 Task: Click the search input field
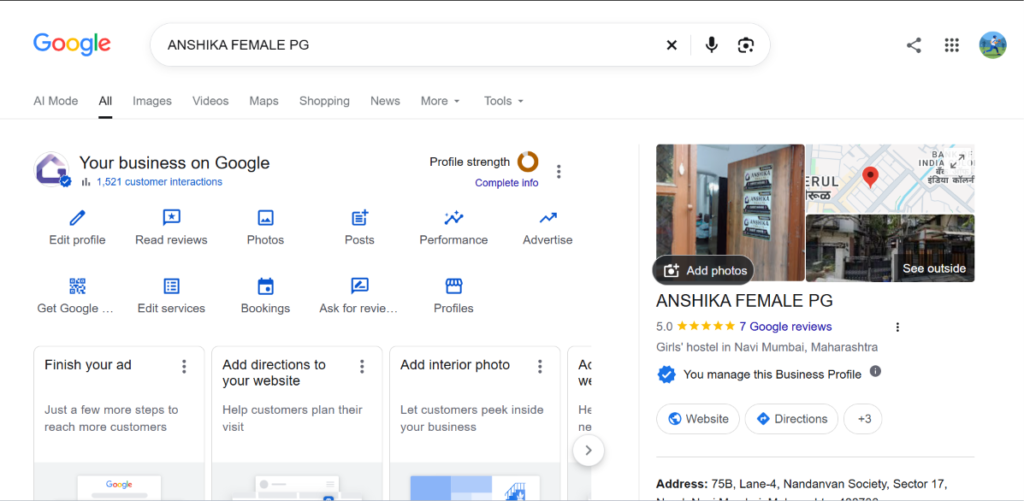(411, 45)
